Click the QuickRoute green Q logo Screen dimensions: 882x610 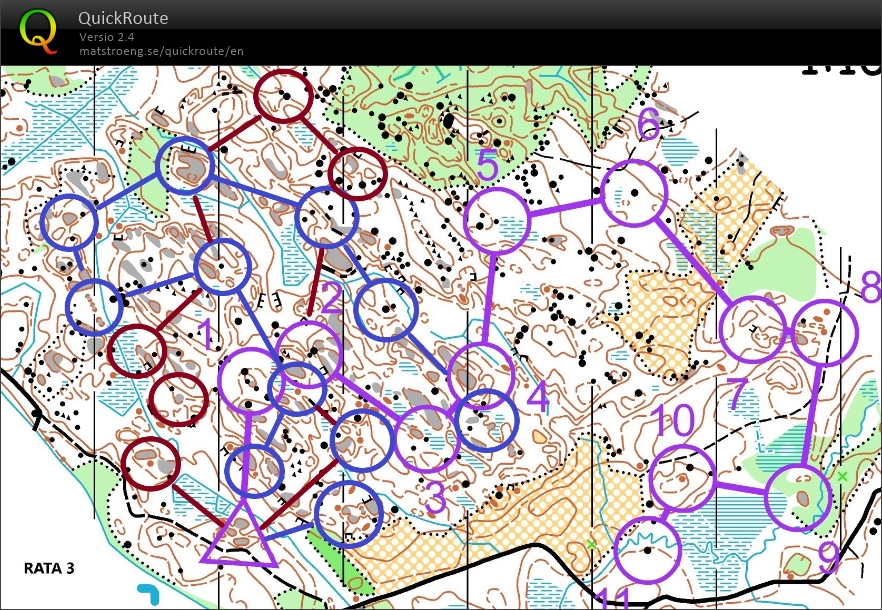point(39,30)
